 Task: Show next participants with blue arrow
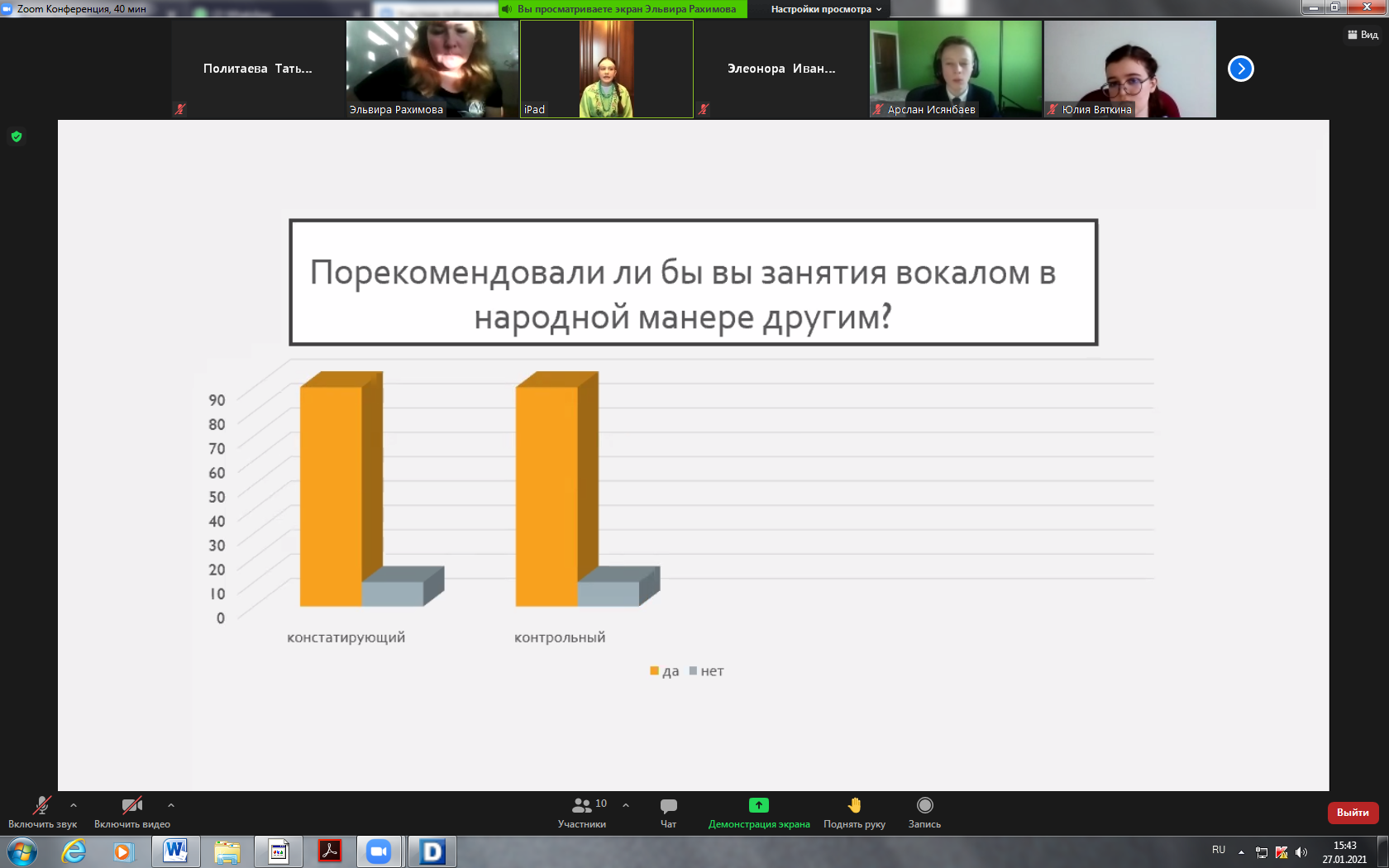pyautogui.click(x=1240, y=69)
